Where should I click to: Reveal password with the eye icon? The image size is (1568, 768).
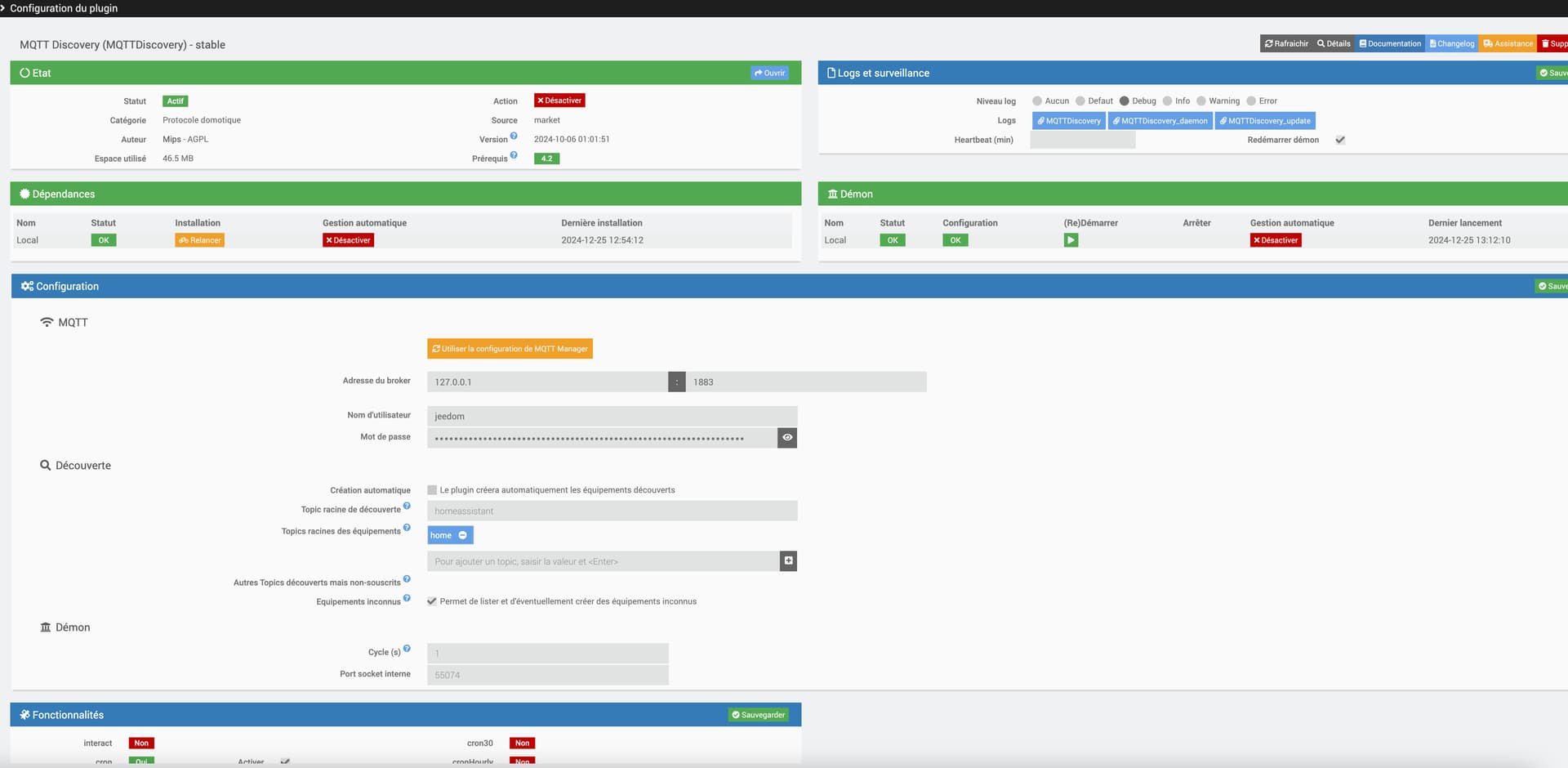coord(787,438)
